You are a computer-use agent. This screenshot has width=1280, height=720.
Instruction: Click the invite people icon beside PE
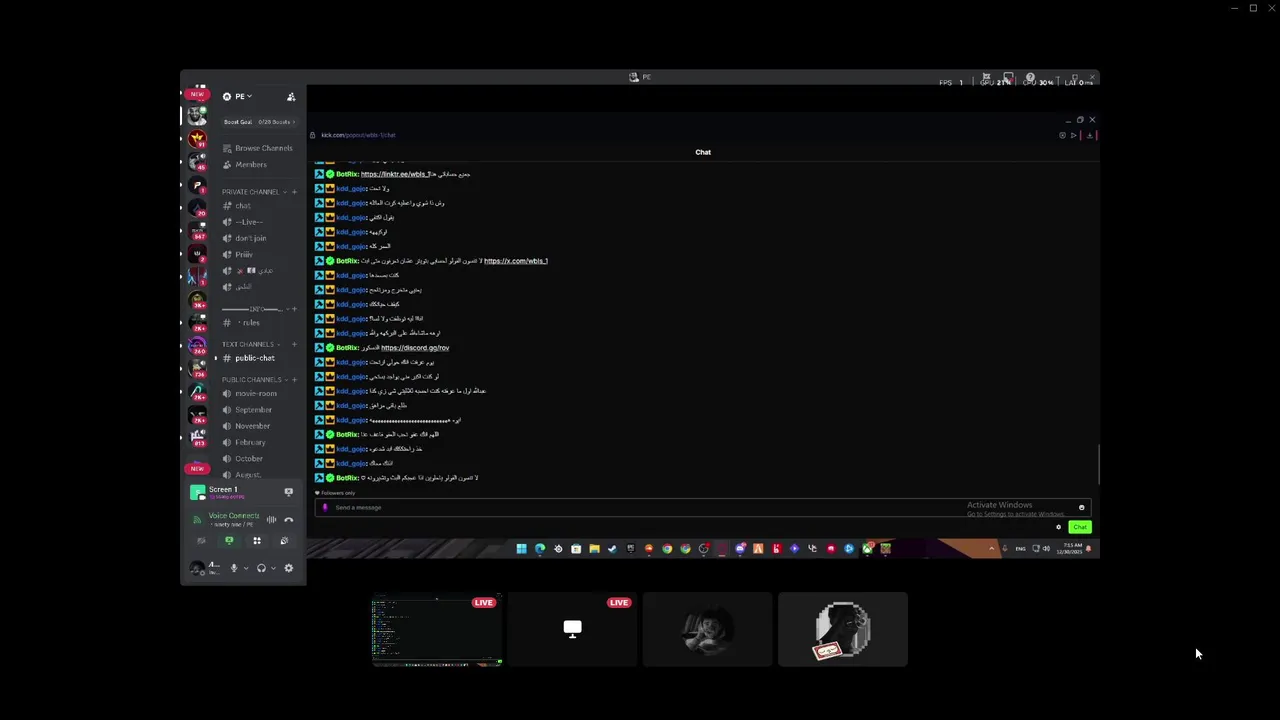(x=291, y=97)
